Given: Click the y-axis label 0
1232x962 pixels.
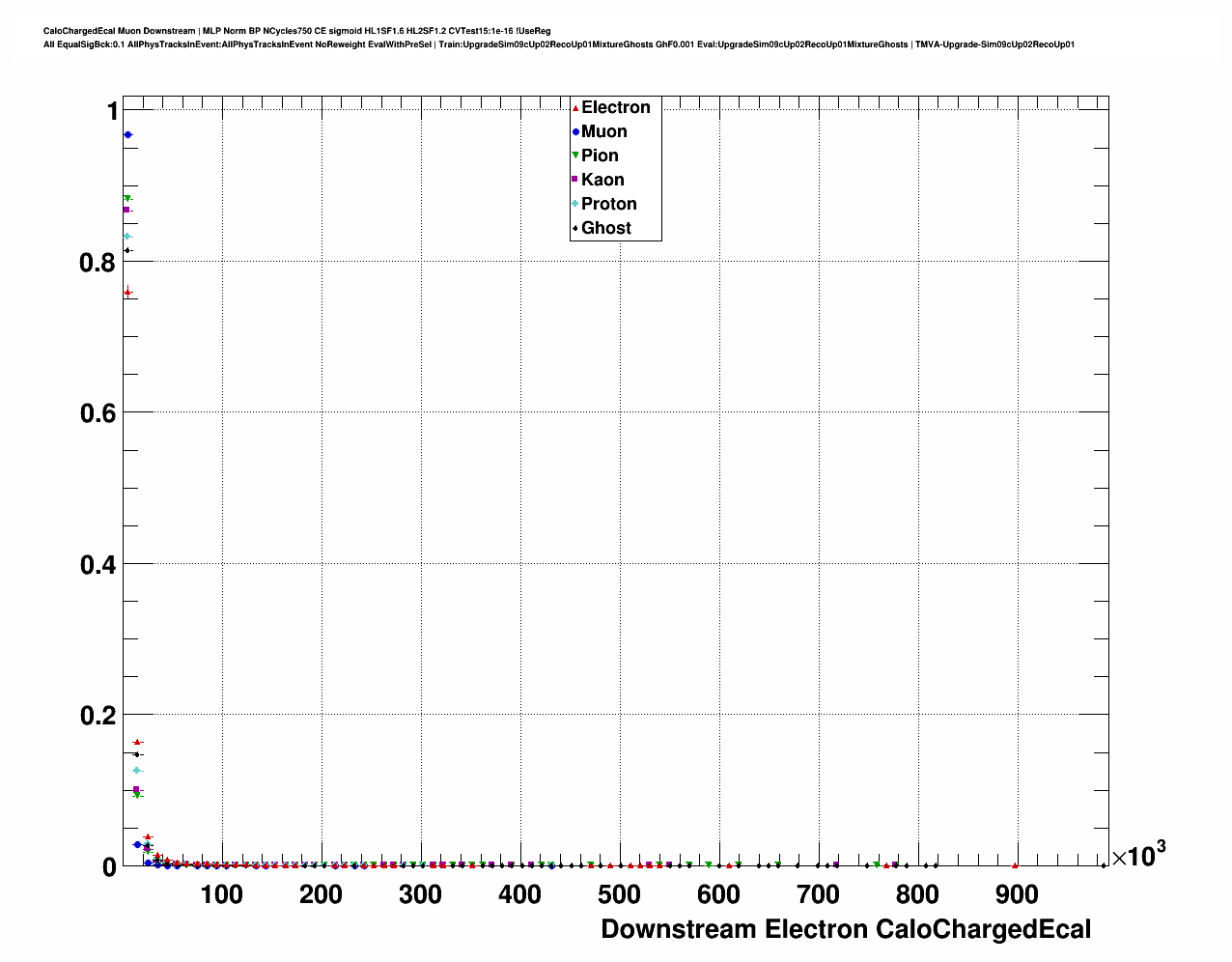Looking at the screenshot, I should point(111,866).
